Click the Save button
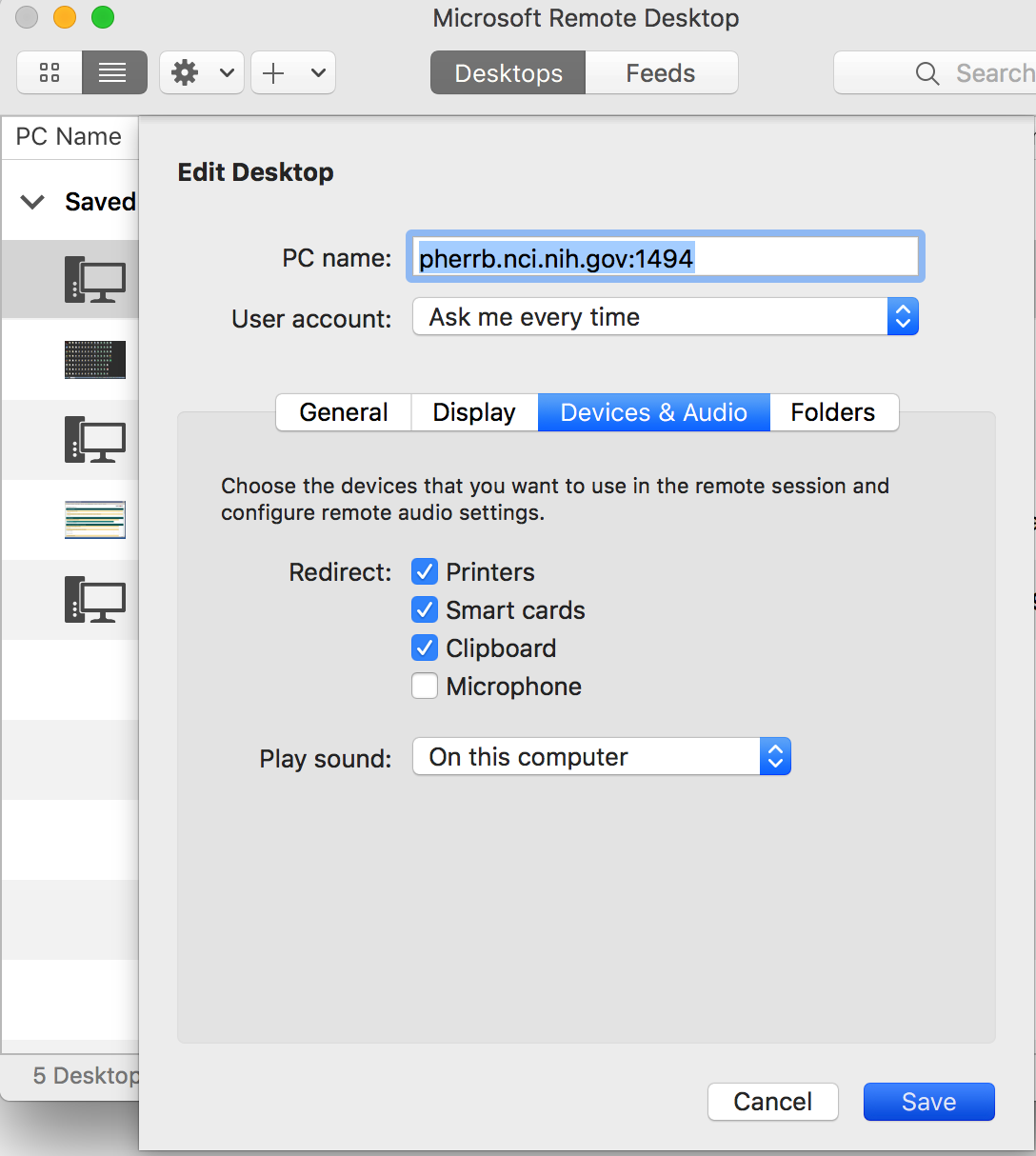This screenshot has width=1036, height=1156. (x=929, y=1102)
